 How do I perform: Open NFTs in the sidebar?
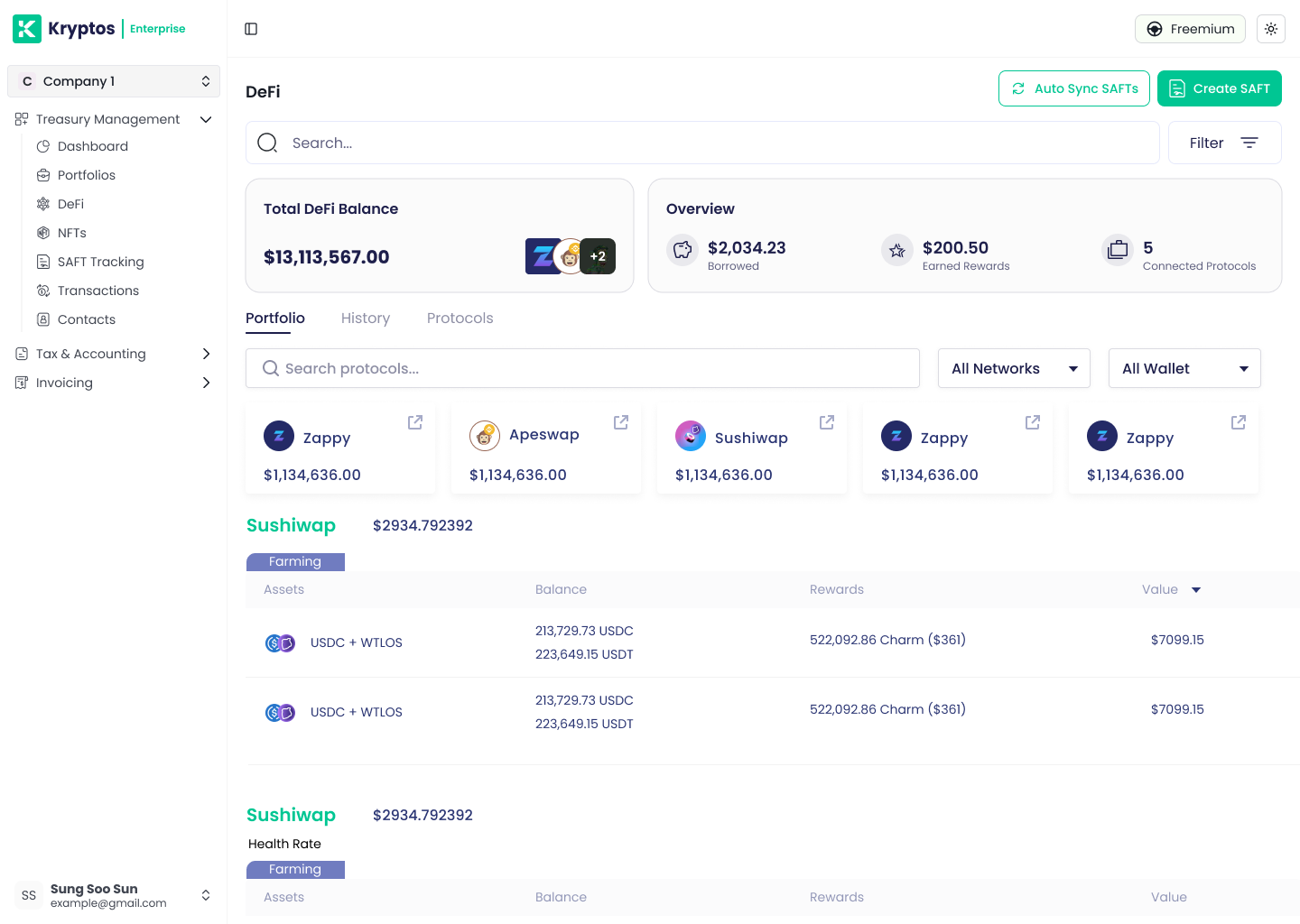coord(72,233)
